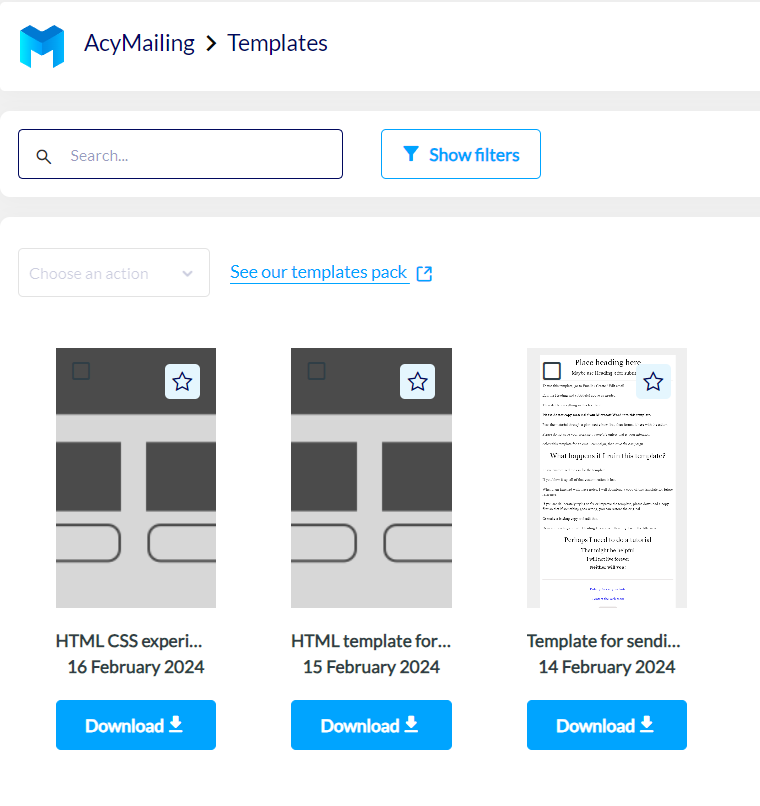Tick checkbox on 15 February HTML template
The width and height of the screenshot is (760, 806).
click(x=316, y=371)
